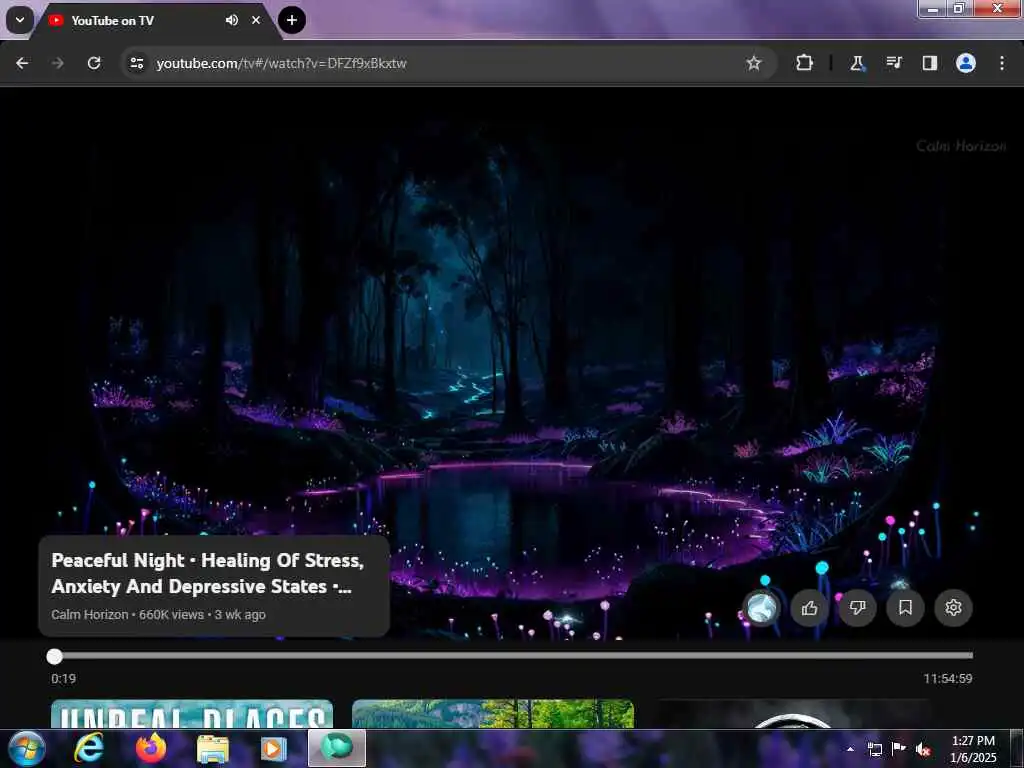Click the Peaceful Night video title
This screenshot has width=1024, height=768.
tap(208, 573)
